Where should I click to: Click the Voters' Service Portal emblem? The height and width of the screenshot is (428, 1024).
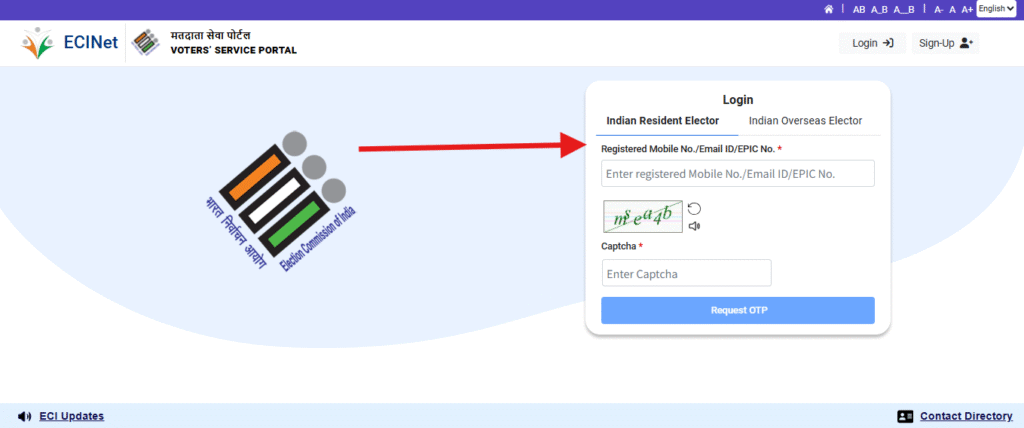coord(145,43)
